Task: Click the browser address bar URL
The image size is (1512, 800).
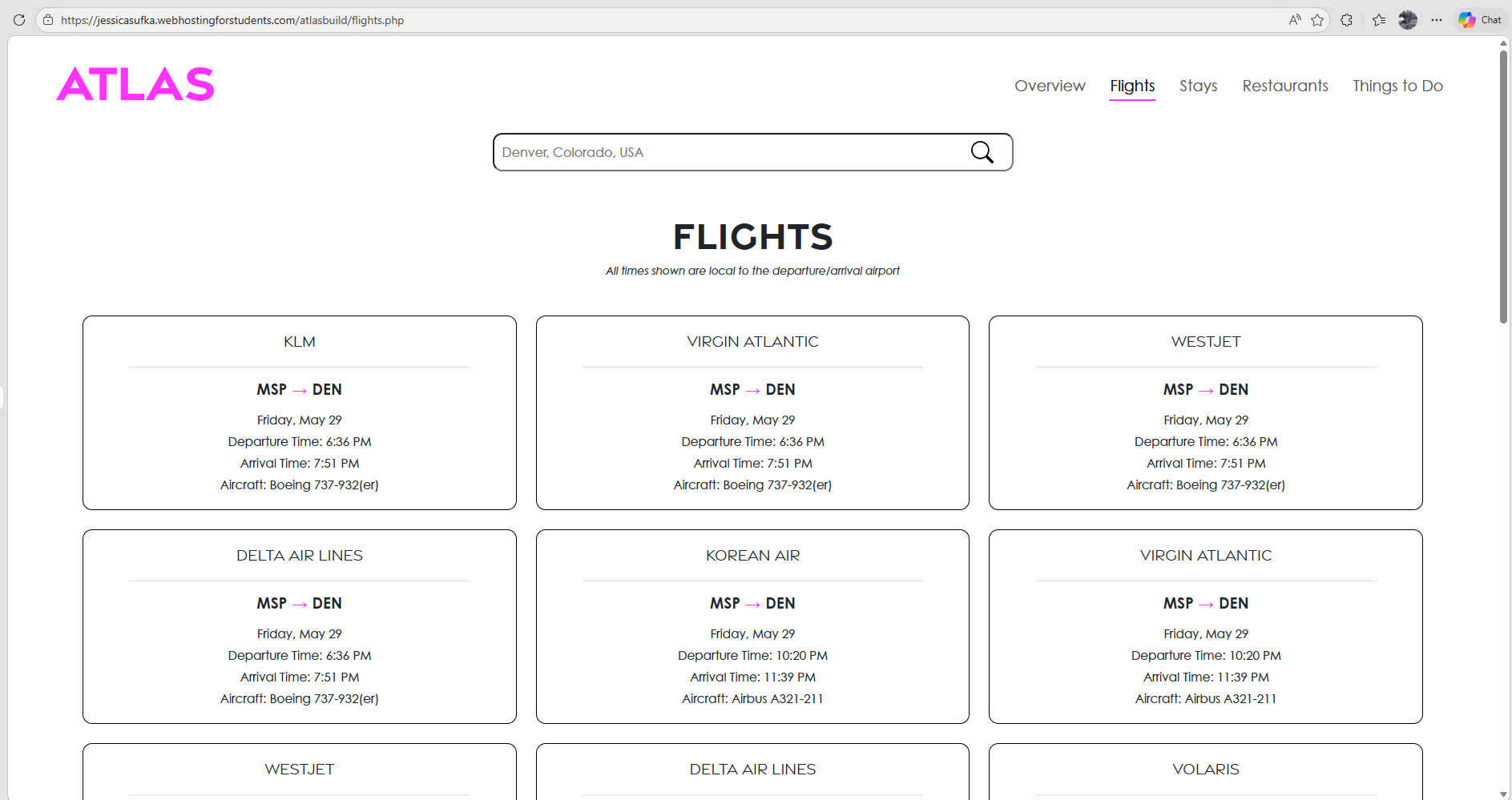Action: point(232,20)
